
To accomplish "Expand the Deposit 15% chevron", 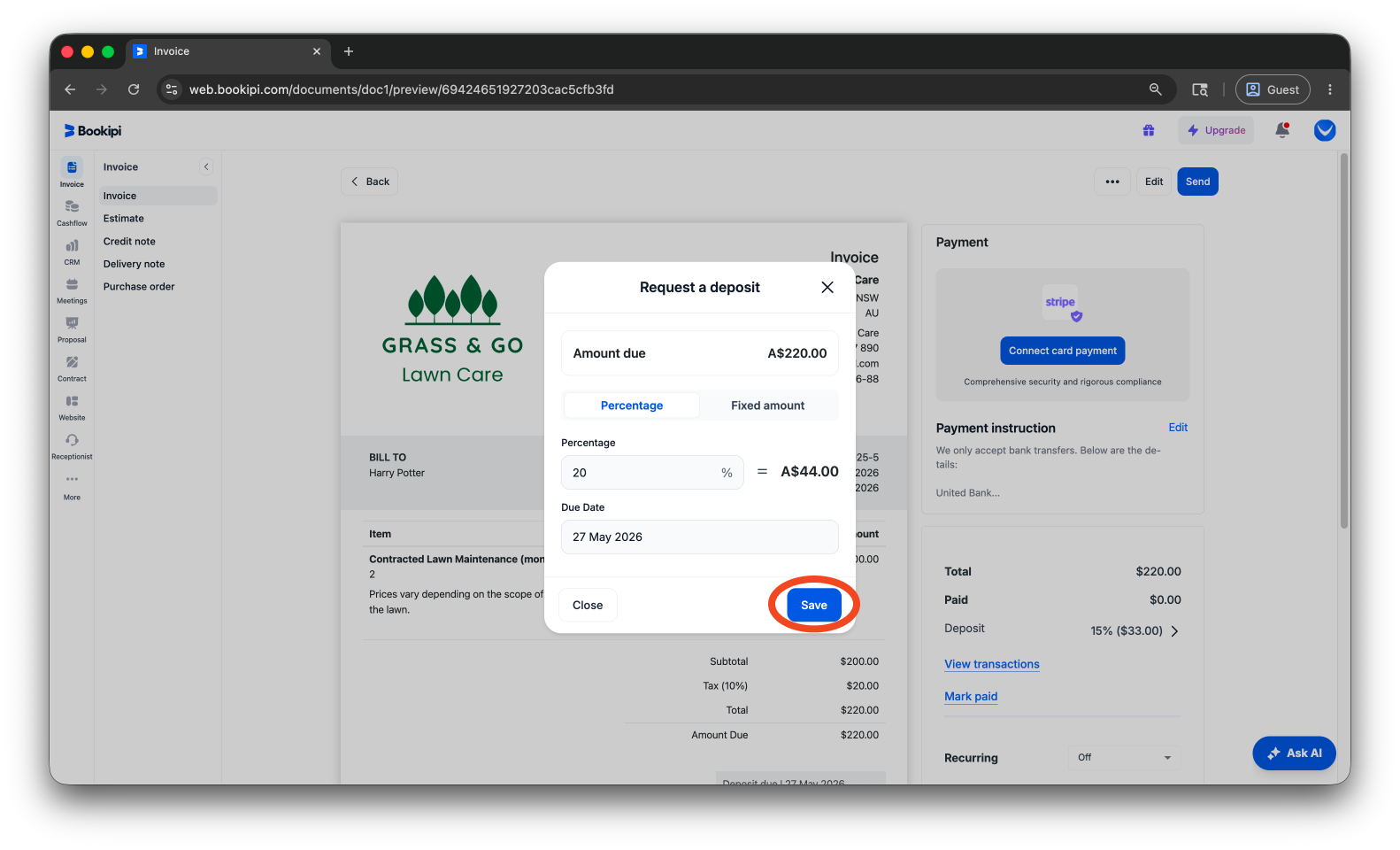I will click(1175, 631).
